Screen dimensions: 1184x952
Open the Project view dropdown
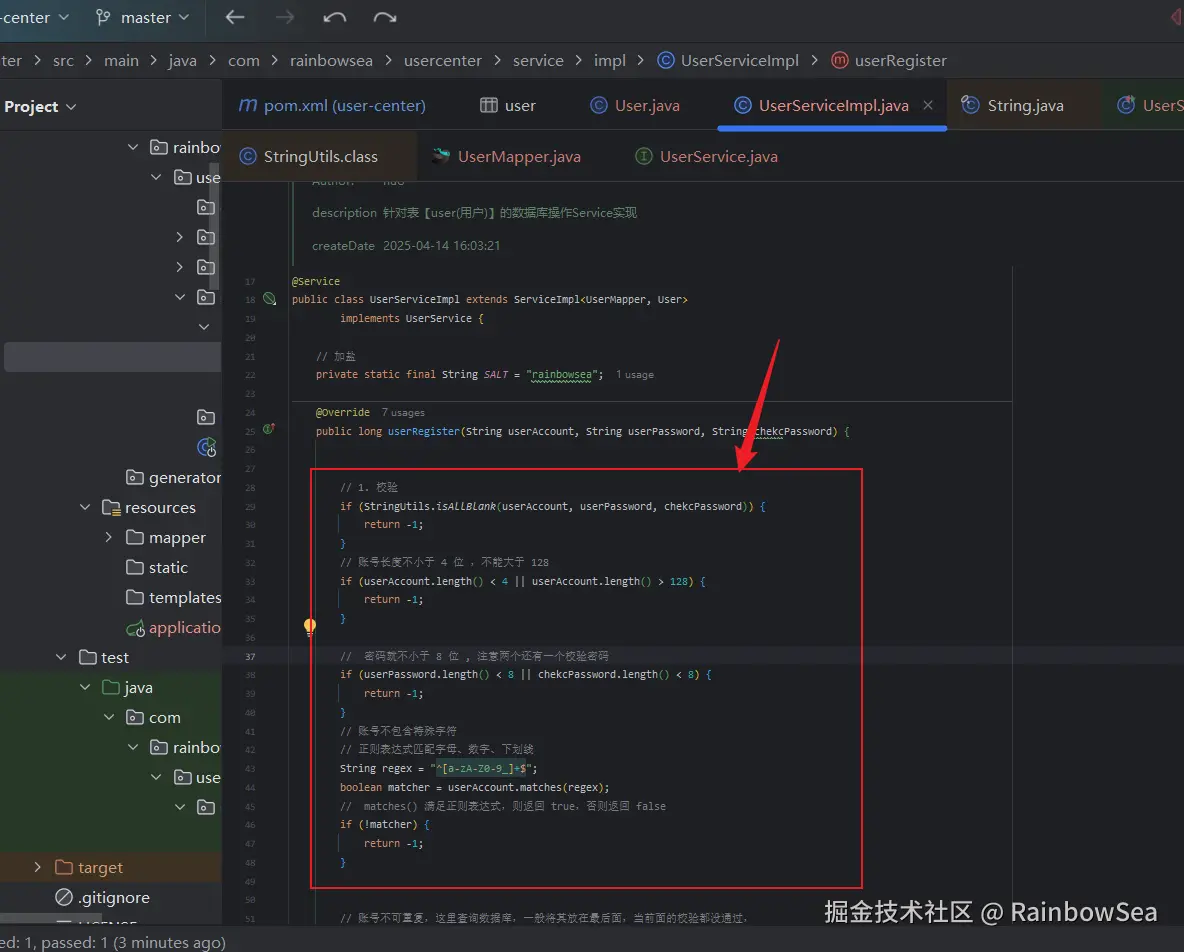[40, 107]
